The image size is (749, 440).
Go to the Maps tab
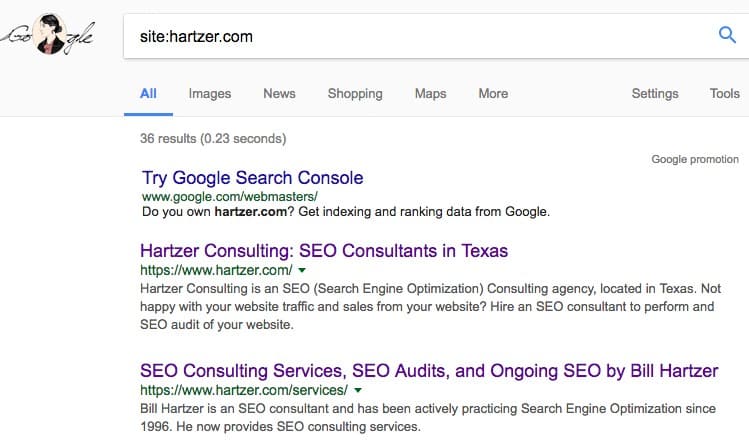click(430, 94)
